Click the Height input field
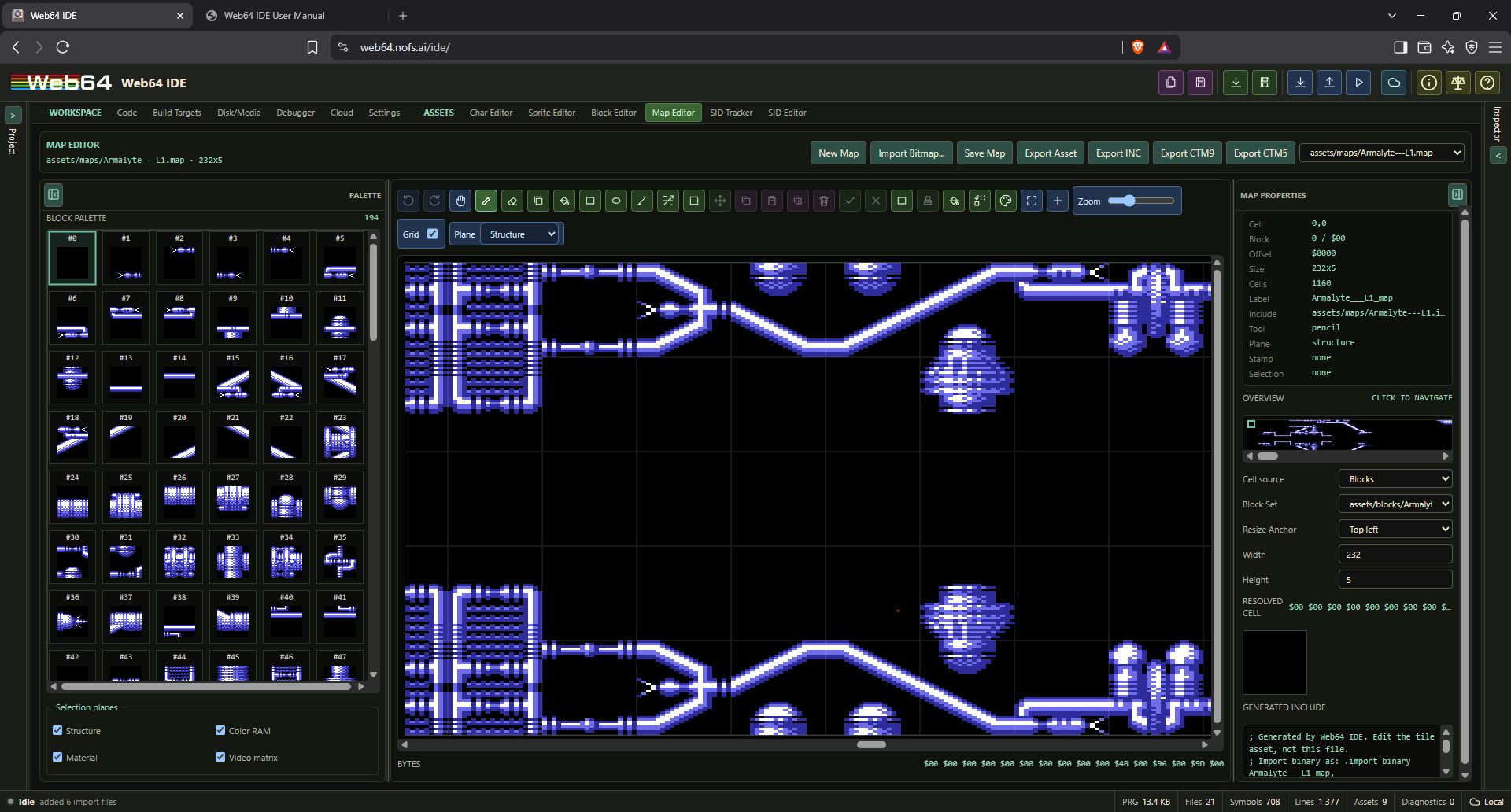 pyautogui.click(x=1395, y=580)
